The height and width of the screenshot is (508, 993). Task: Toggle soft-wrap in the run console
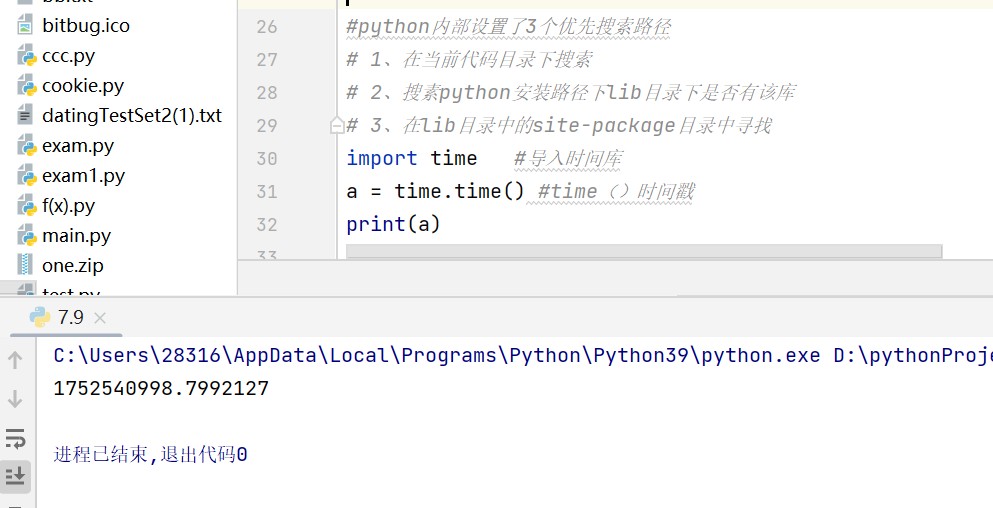[x=15, y=438]
